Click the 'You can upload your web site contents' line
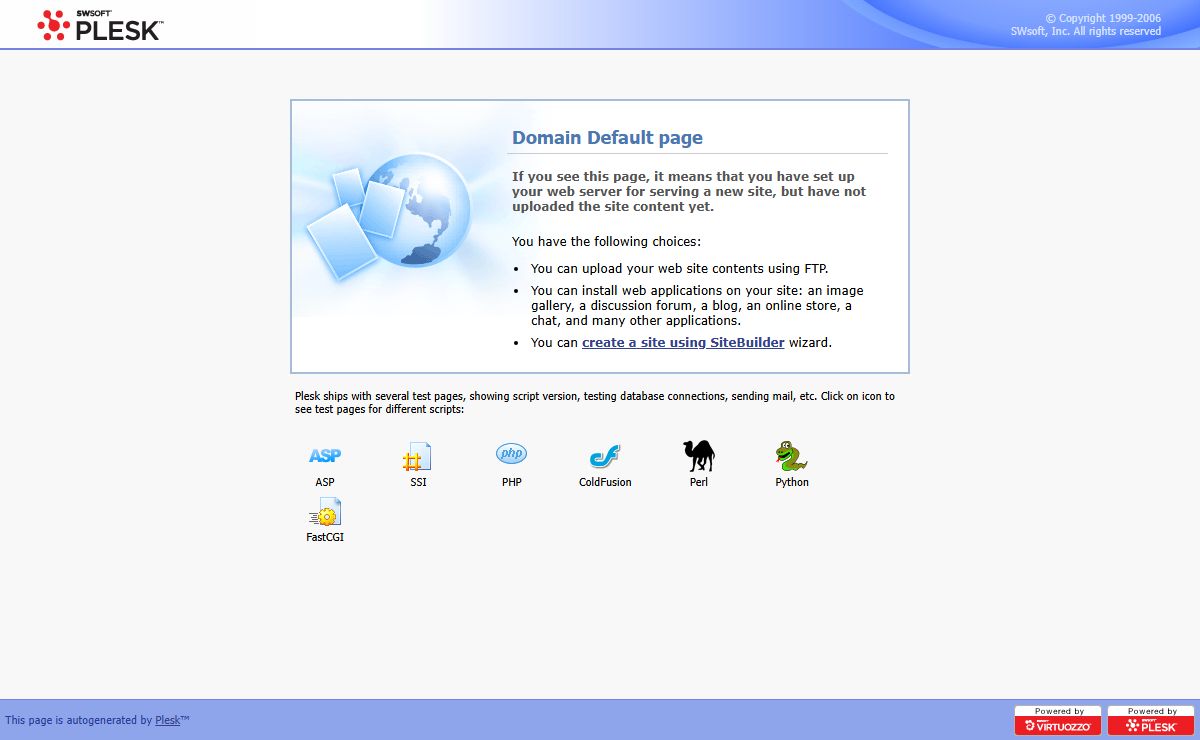The height and width of the screenshot is (740, 1200). coord(680,268)
